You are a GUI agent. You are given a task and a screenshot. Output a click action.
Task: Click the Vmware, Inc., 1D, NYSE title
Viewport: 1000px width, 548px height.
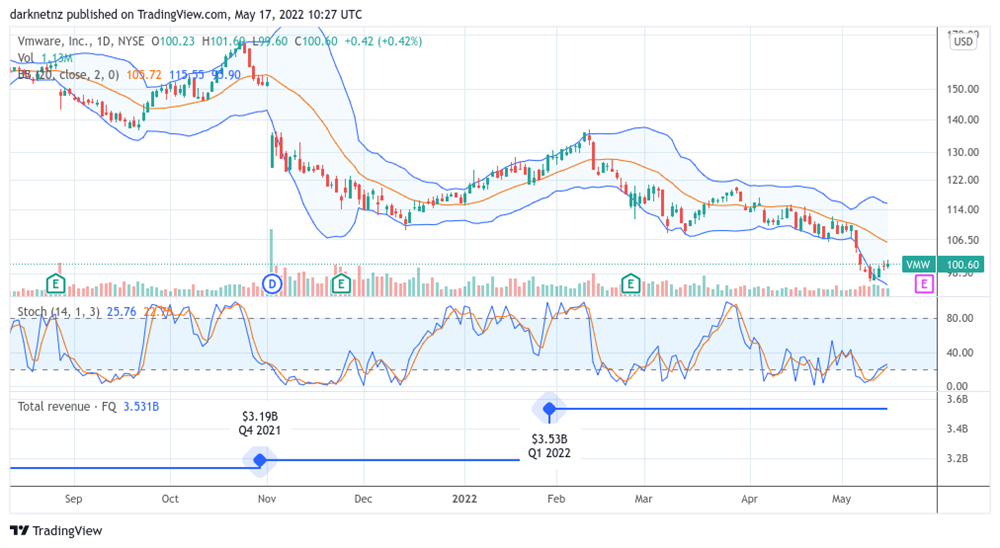(x=81, y=41)
